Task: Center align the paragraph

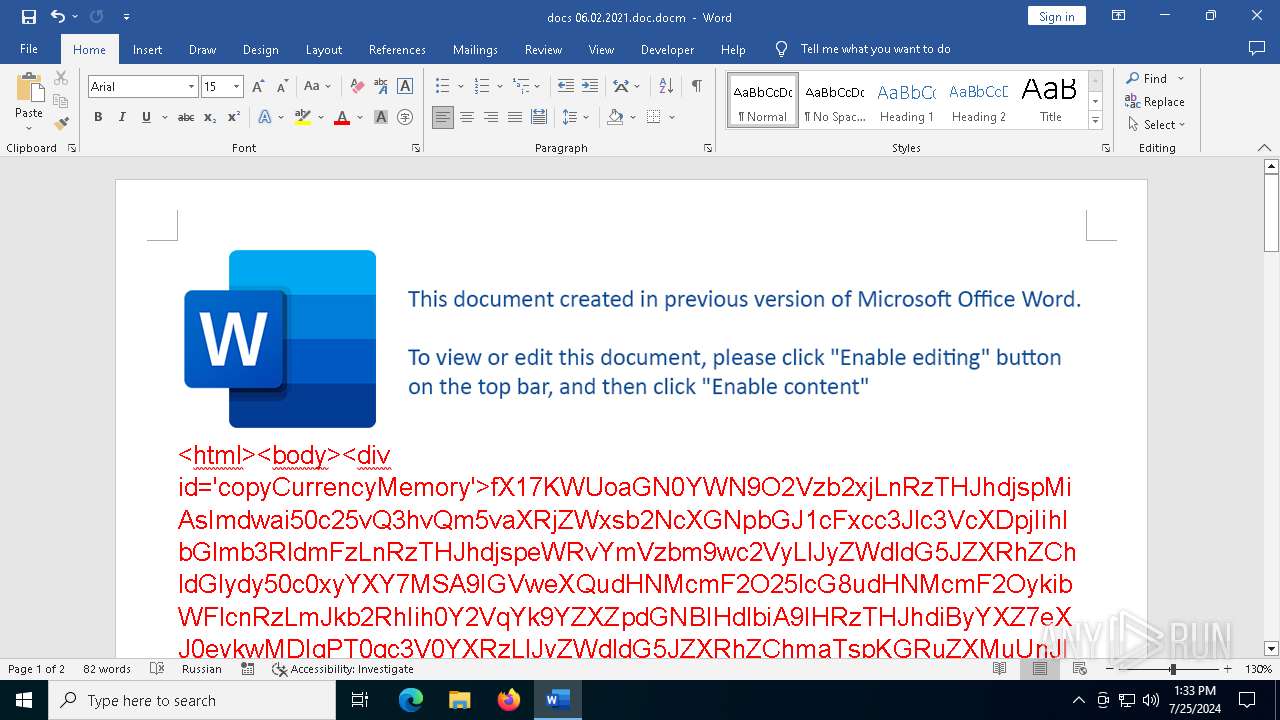Action: [x=467, y=117]
